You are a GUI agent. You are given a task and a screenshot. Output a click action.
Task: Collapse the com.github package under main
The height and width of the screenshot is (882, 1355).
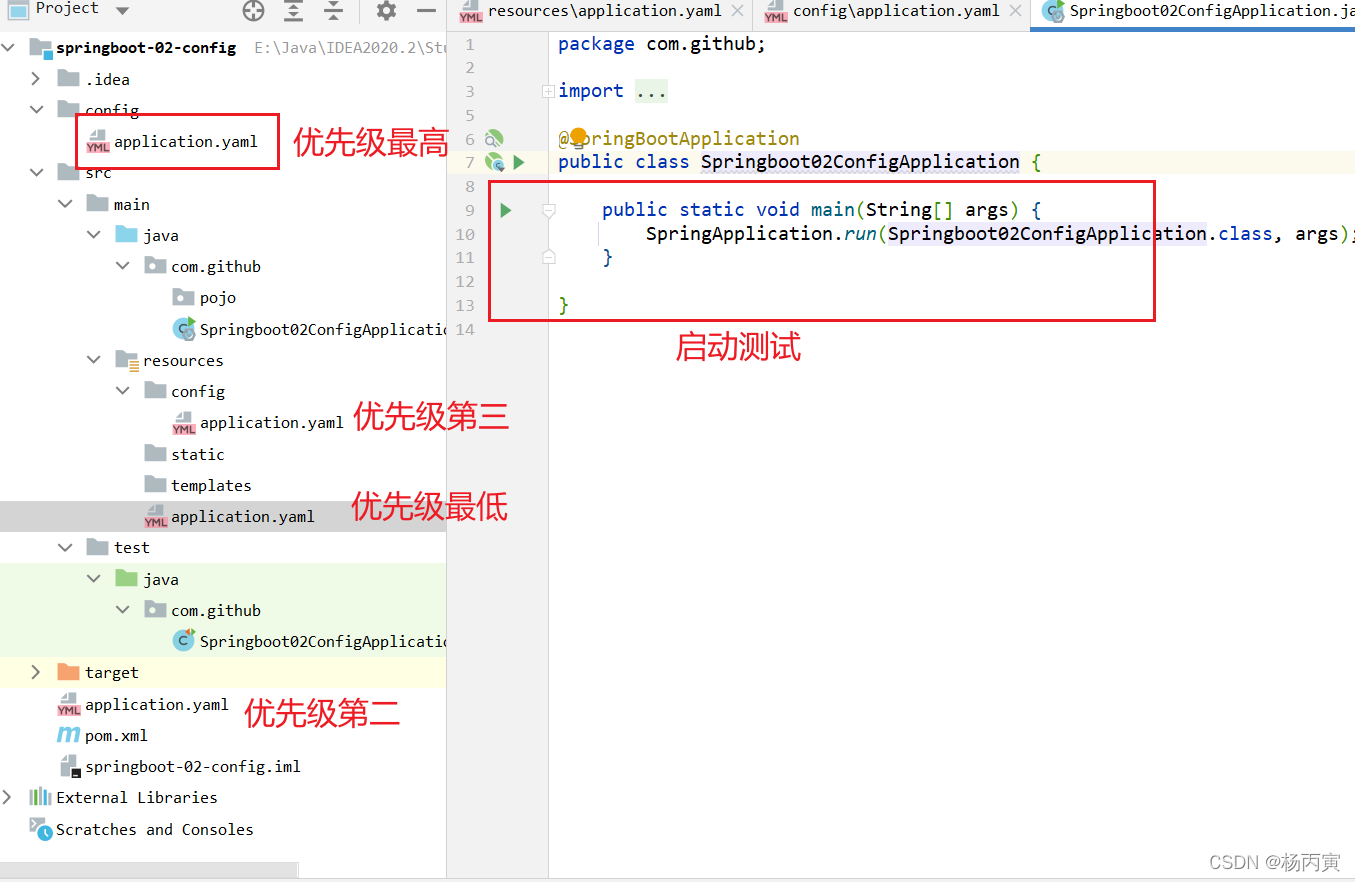tap(123, 266)
